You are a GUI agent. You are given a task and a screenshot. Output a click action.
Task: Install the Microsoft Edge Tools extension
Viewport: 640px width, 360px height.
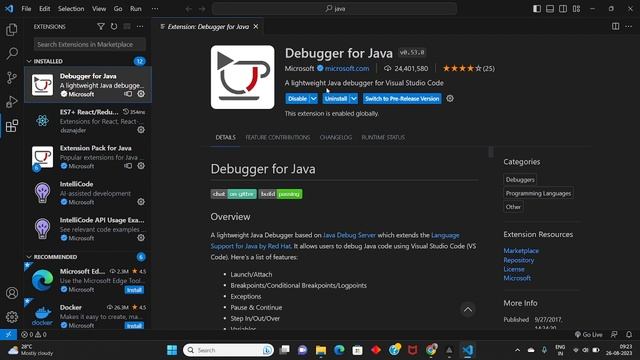tap(134, 290)
